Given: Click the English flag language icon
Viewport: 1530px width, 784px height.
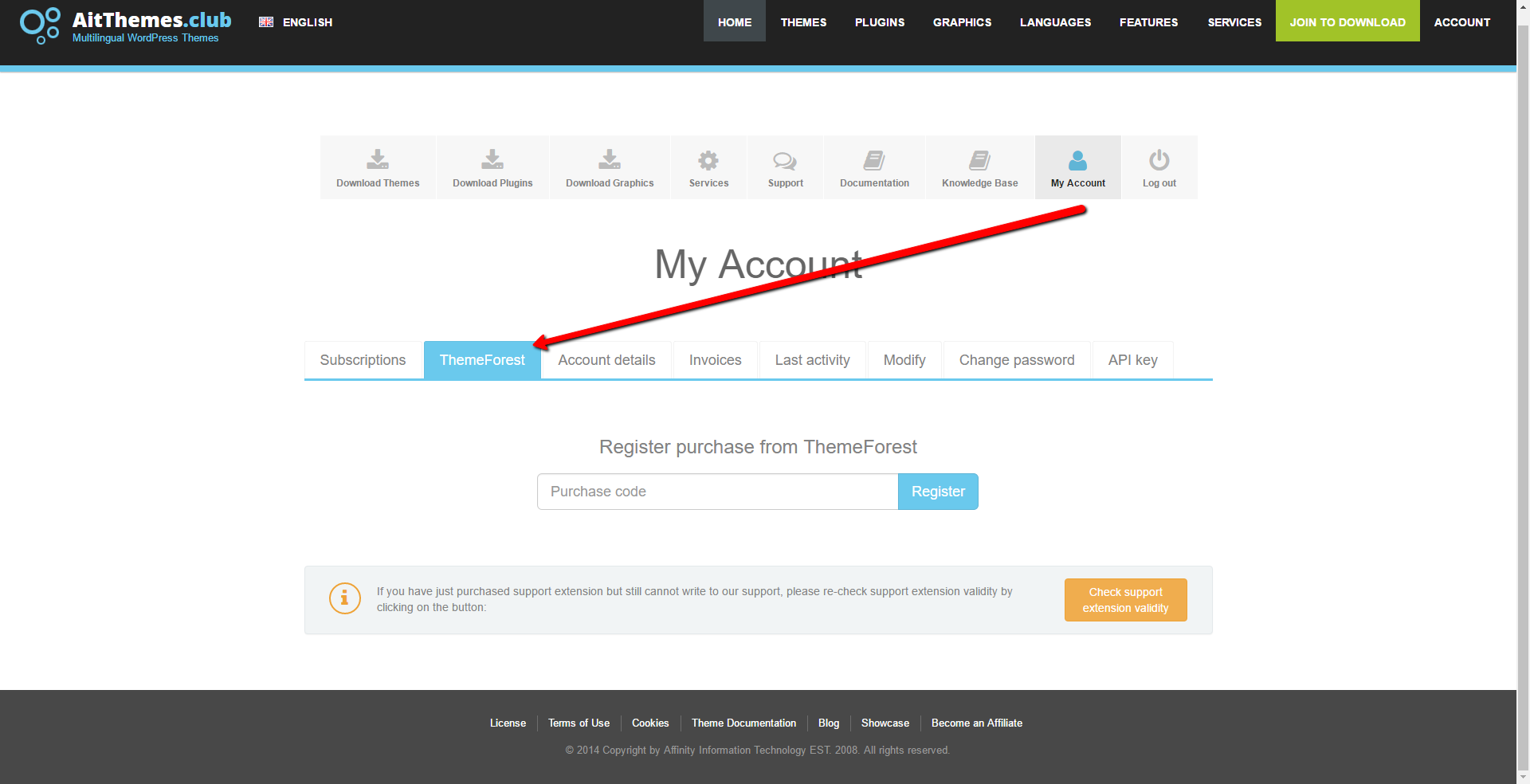Looking at the screenshot, I should click(x=266, y=22).
